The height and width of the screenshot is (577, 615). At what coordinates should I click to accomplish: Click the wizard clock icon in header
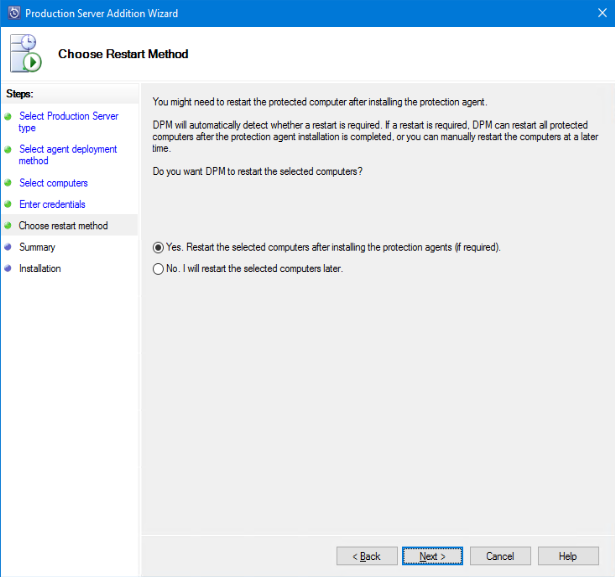click(x=25, y=53)
